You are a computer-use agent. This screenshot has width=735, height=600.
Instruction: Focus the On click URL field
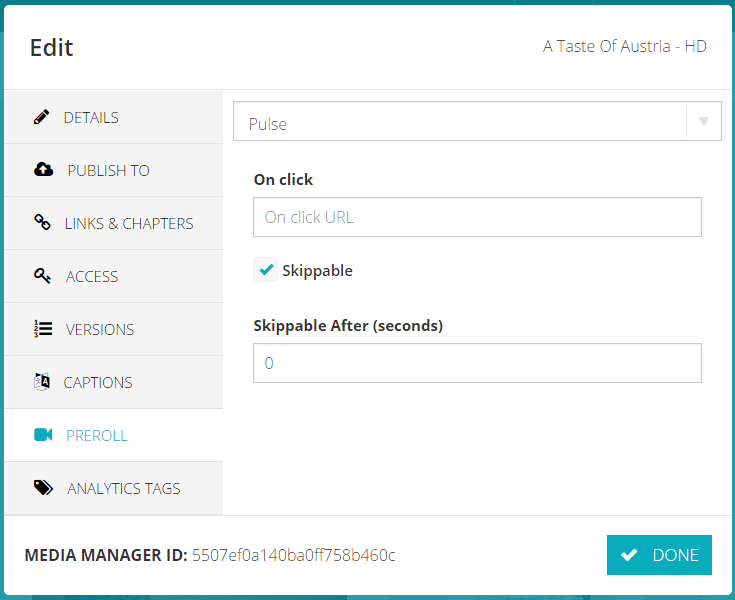(x=477, y=217)
